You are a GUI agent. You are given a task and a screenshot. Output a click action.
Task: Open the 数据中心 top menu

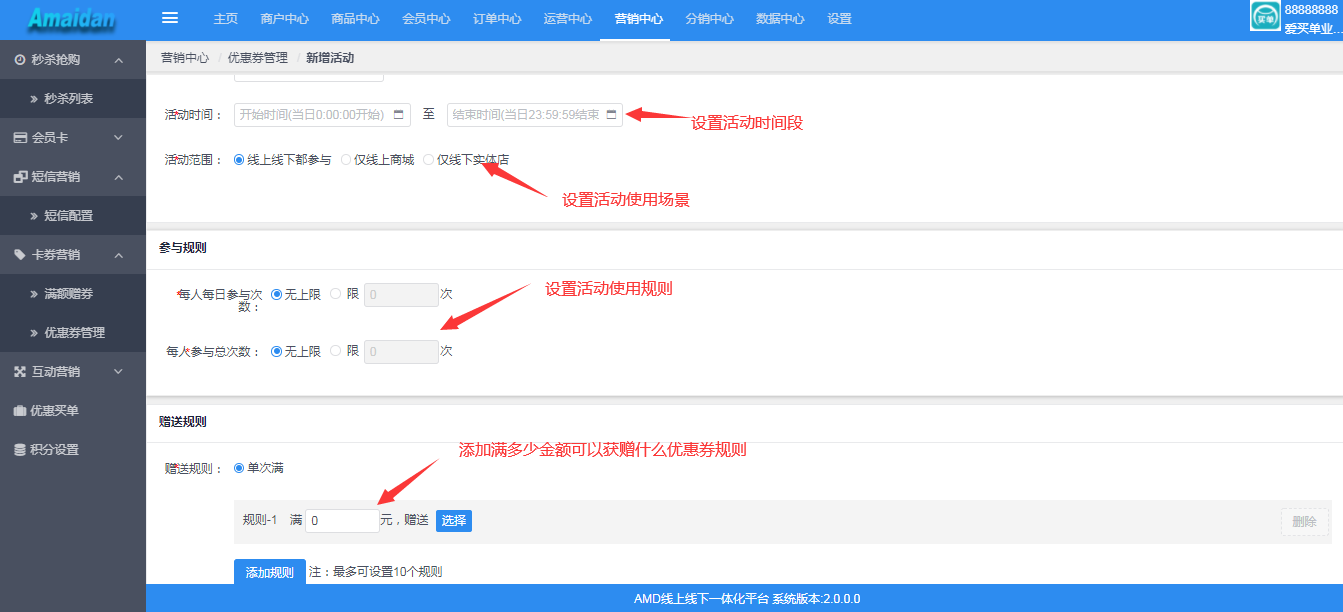[780, 19]
